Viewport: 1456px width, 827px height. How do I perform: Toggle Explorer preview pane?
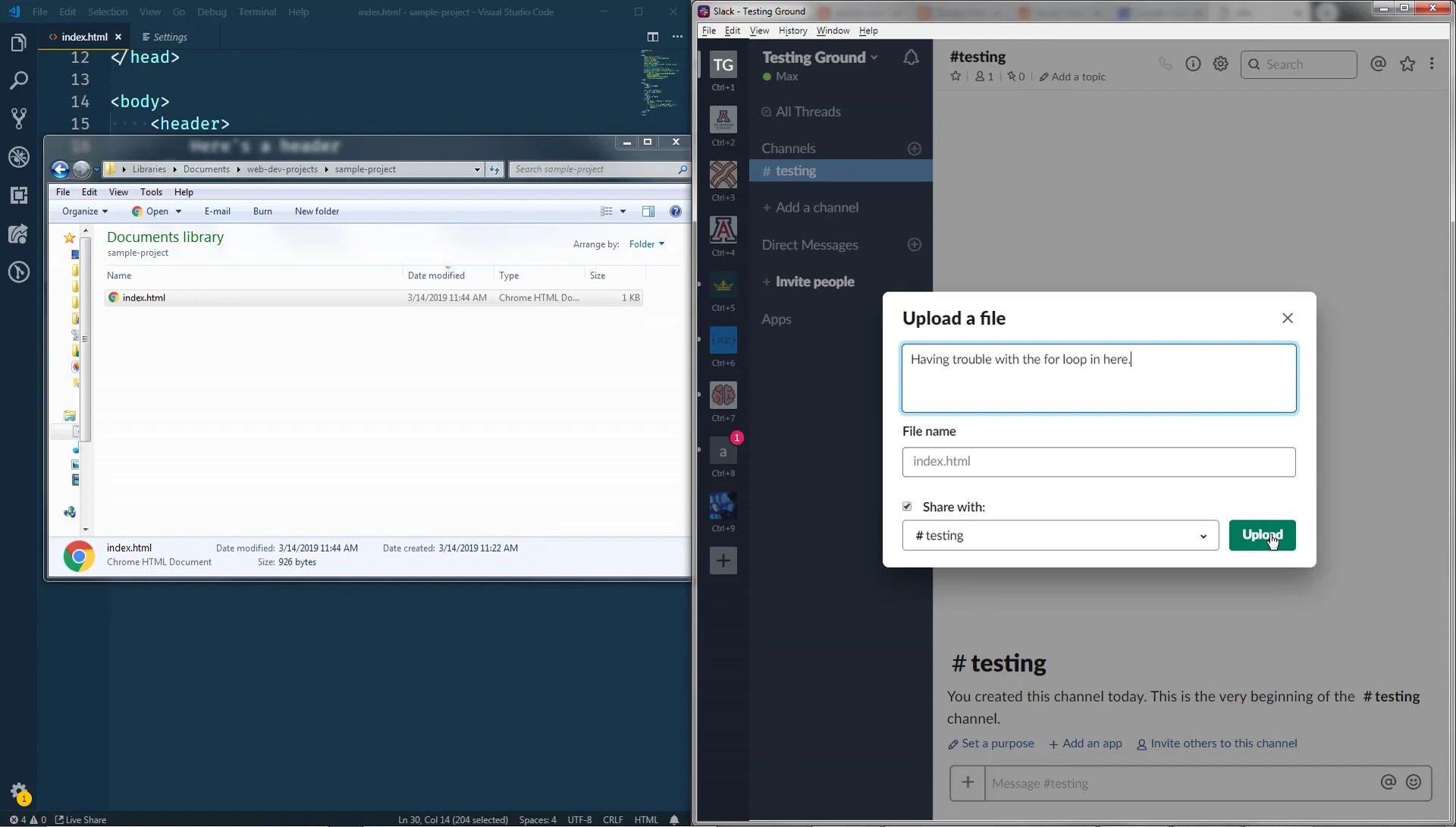[x=648, y=212]
